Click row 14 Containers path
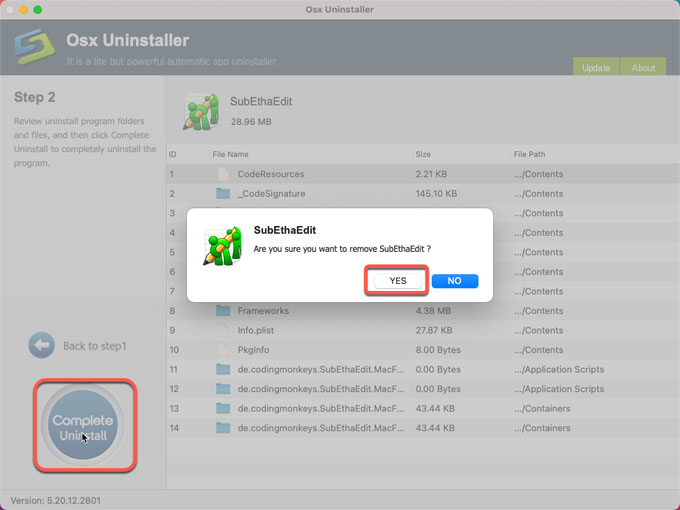 (542, 428)
